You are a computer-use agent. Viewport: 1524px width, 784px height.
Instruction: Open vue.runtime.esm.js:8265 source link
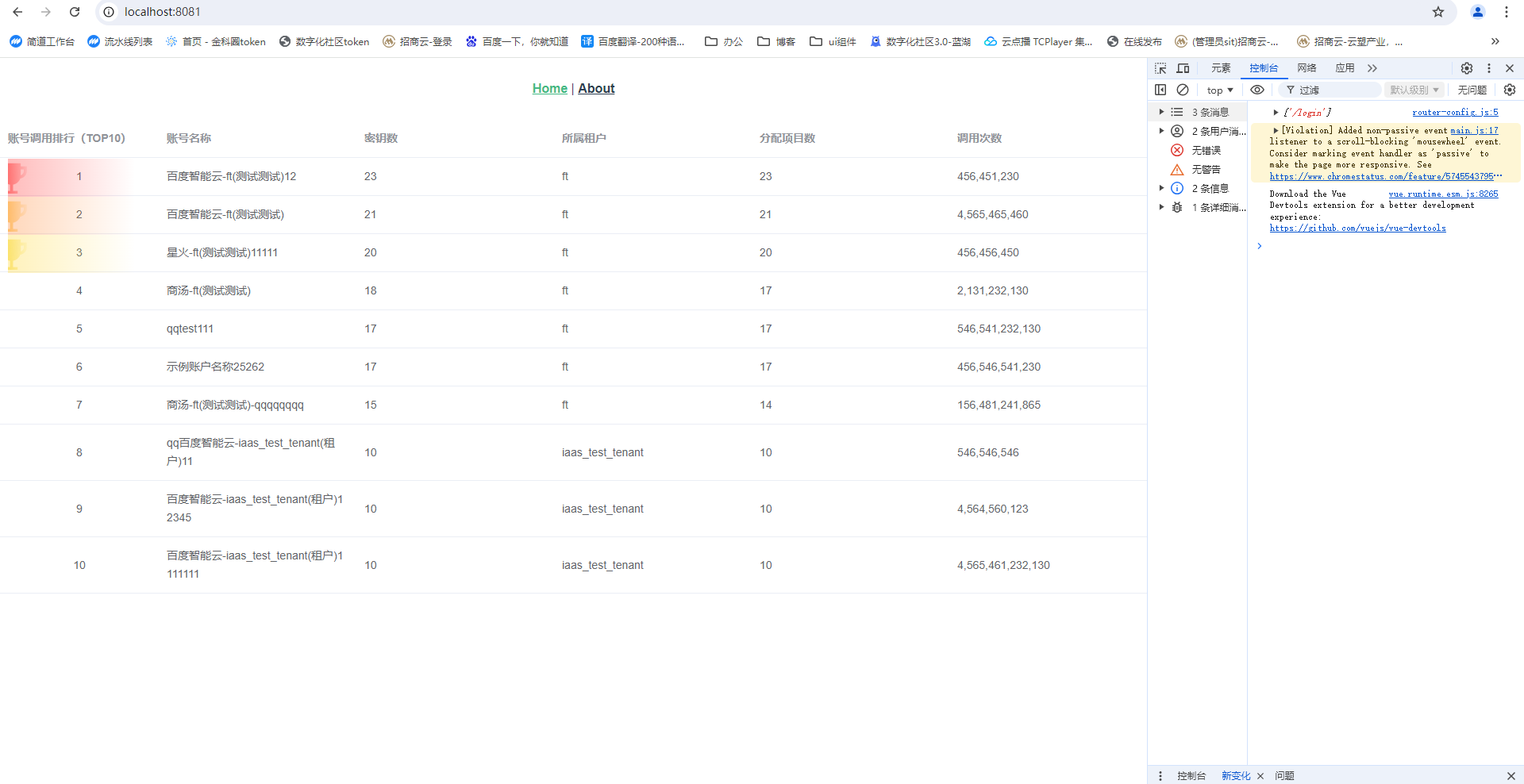pos(1443,194)
